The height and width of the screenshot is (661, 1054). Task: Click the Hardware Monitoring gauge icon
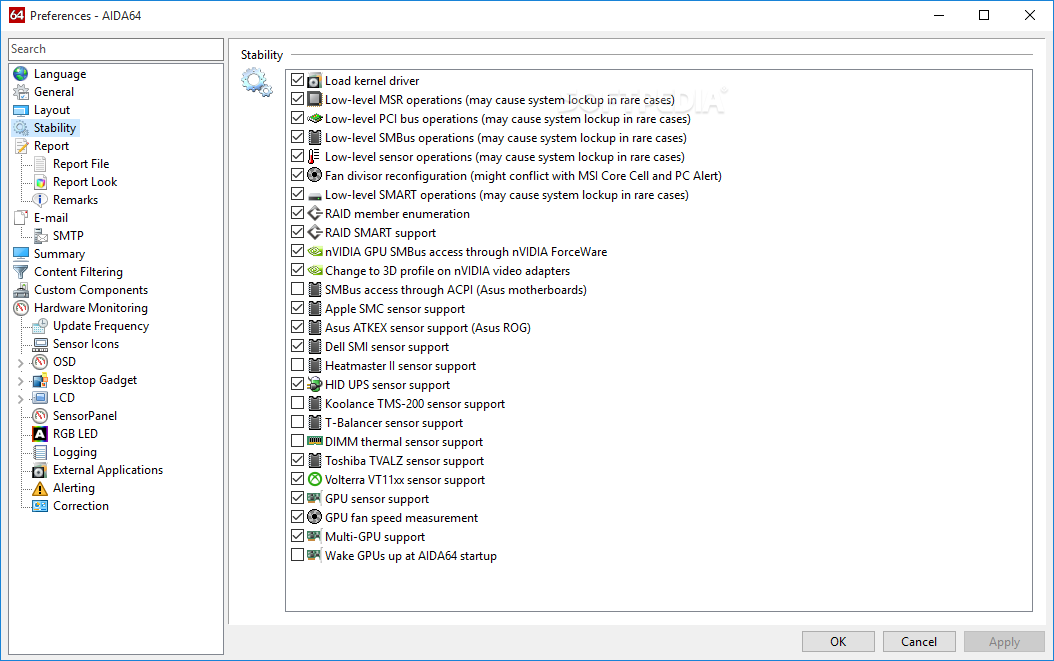[21, 308]
